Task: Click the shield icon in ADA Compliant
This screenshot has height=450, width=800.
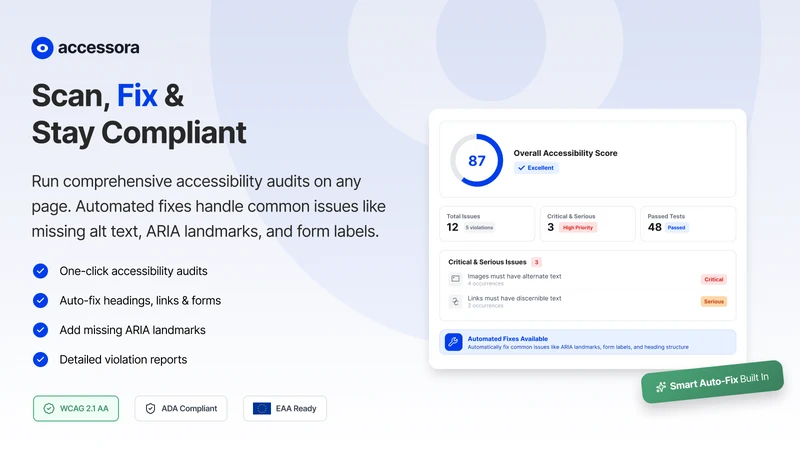Action: pos(150,408)
